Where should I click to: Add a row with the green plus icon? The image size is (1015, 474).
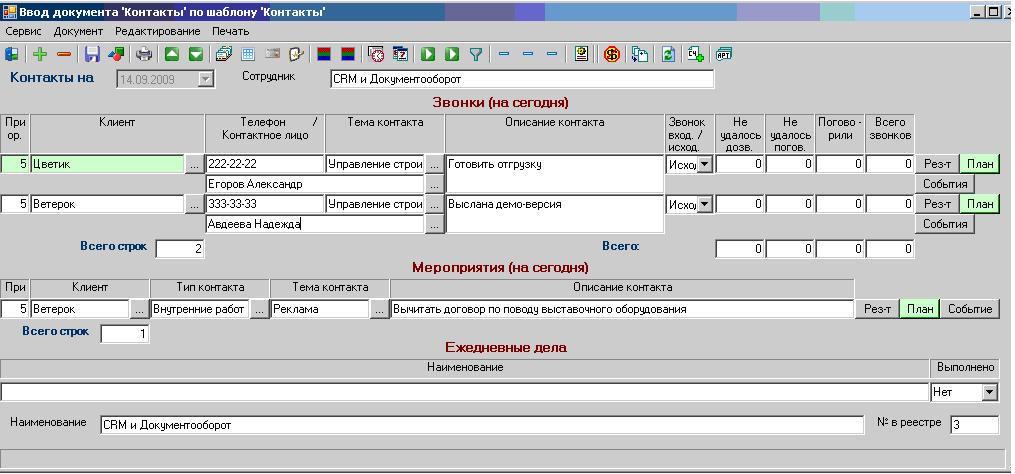[x=40, y=54]
